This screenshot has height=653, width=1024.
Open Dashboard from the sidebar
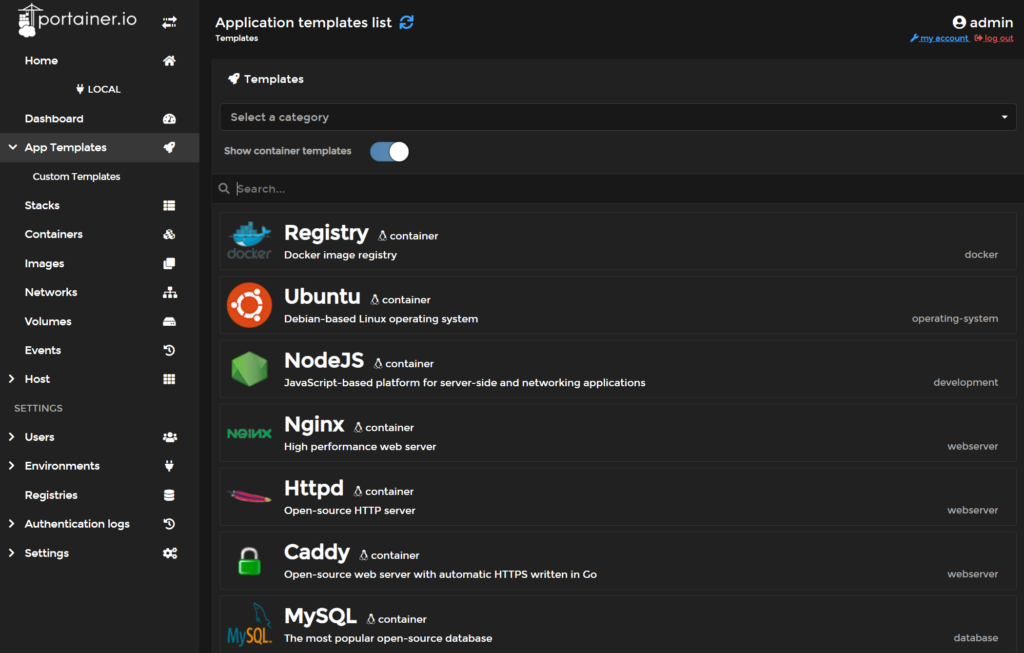pos(54,119)
